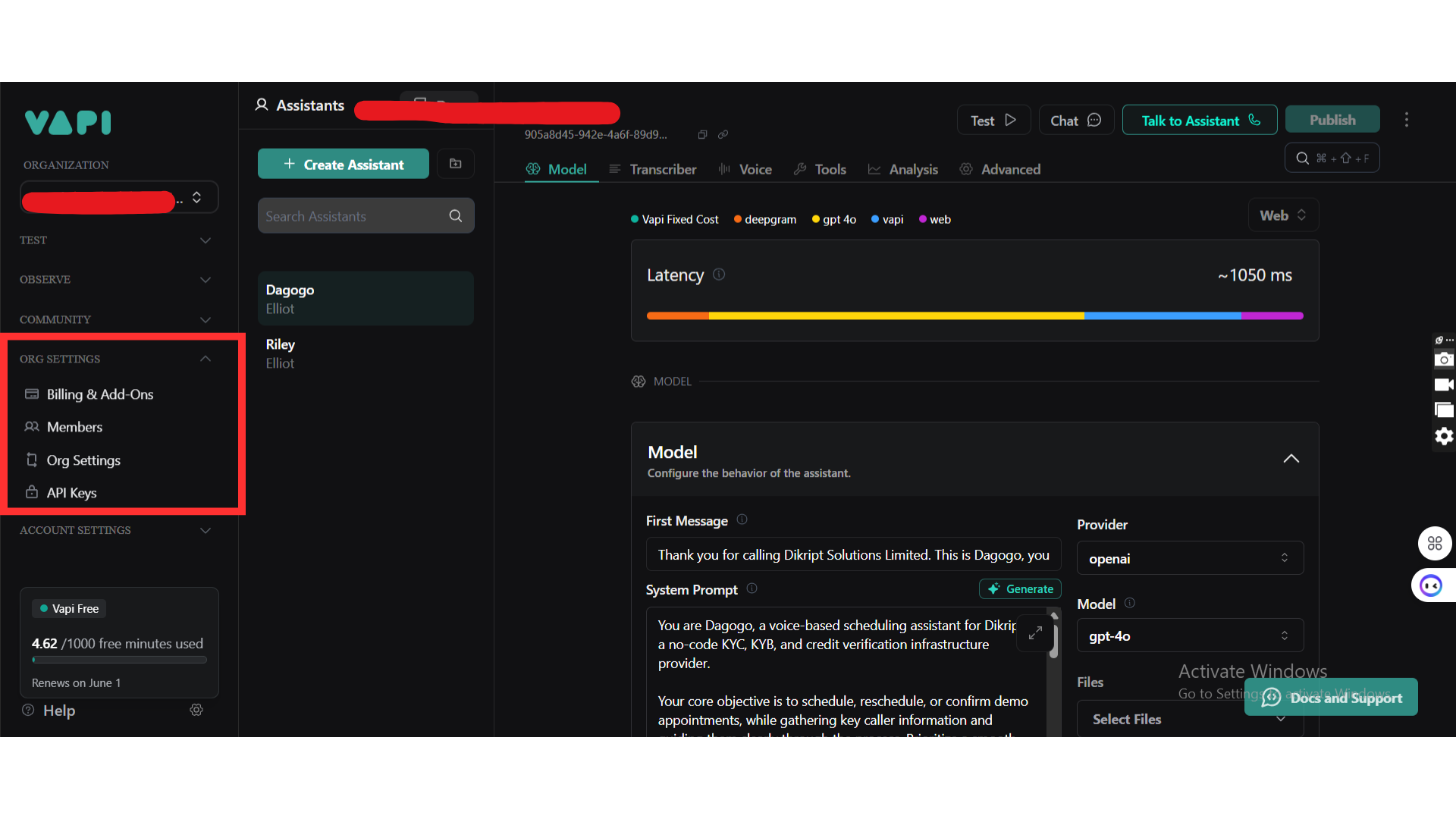Screen dimensions: 1456x819
Task: Click the camera screenshot icon
Action: click(1444, 359)
